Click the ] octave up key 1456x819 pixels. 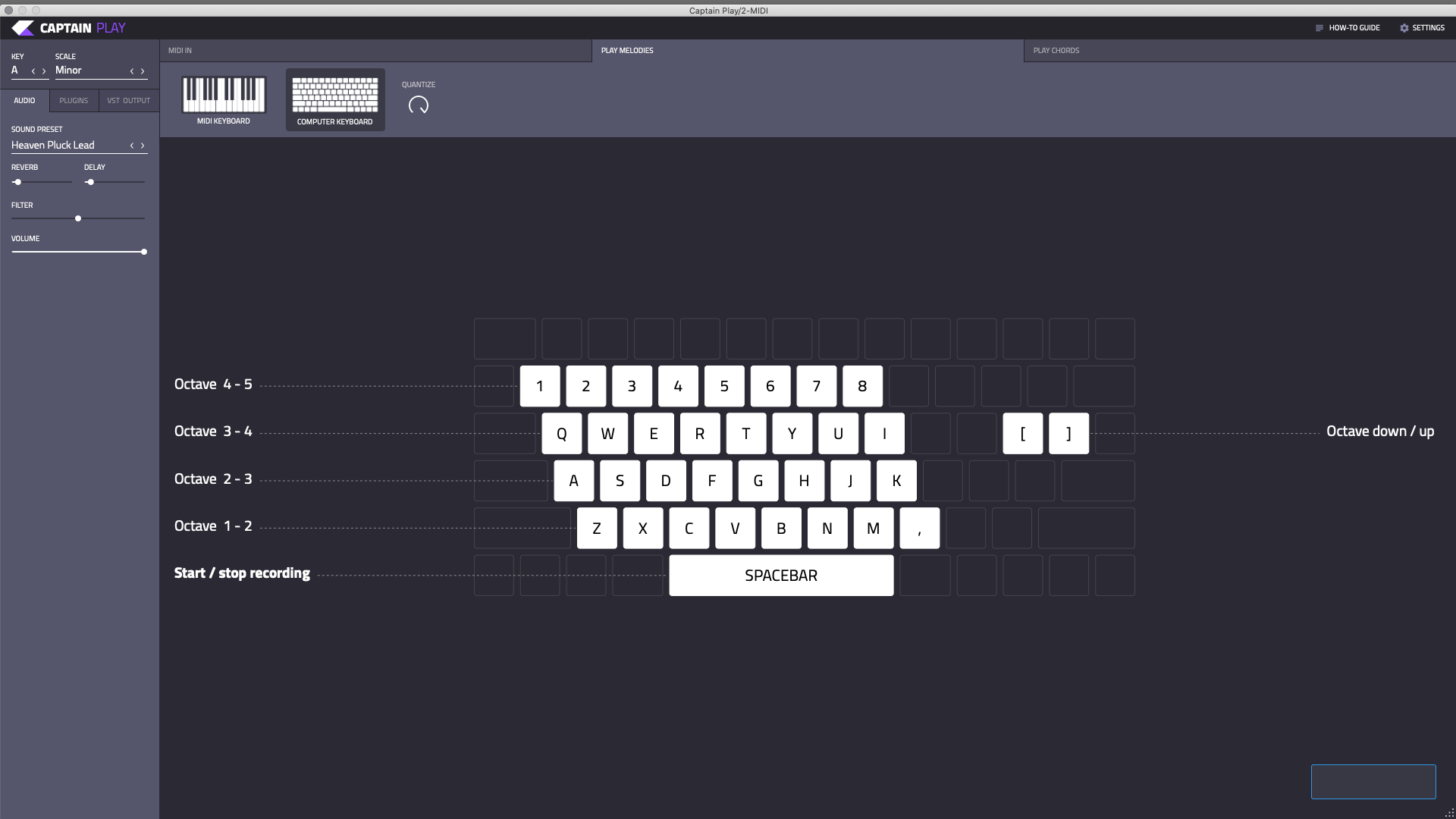(x=1069, y=434)
